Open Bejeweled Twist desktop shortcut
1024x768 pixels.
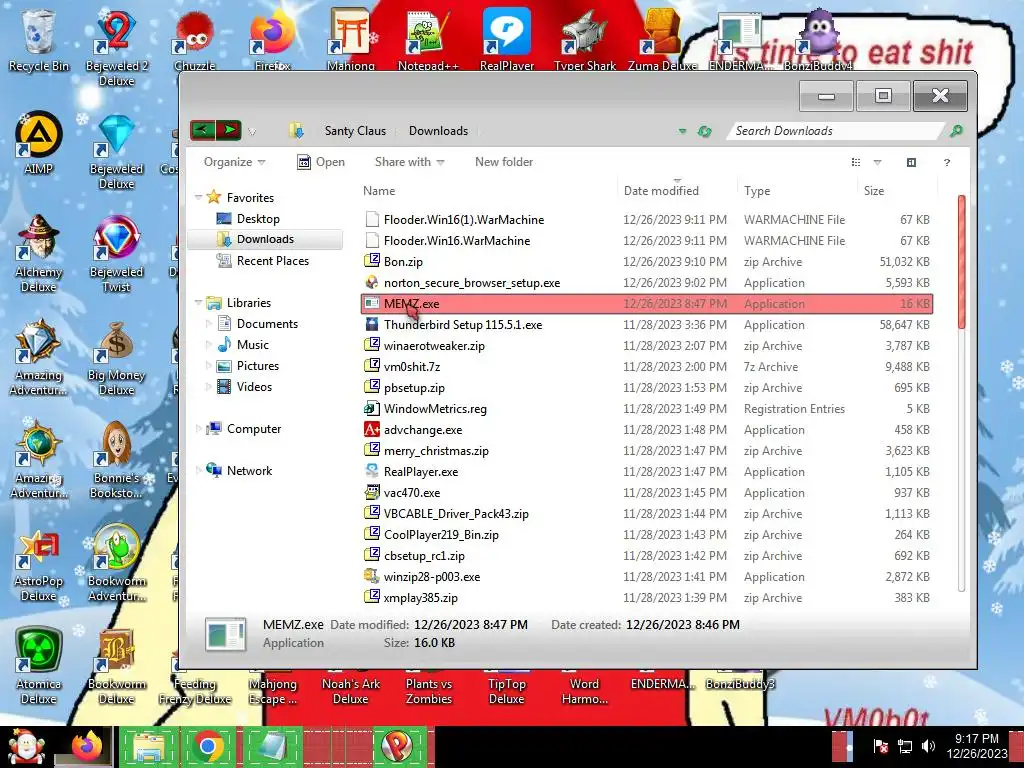[x=116, y=253]
